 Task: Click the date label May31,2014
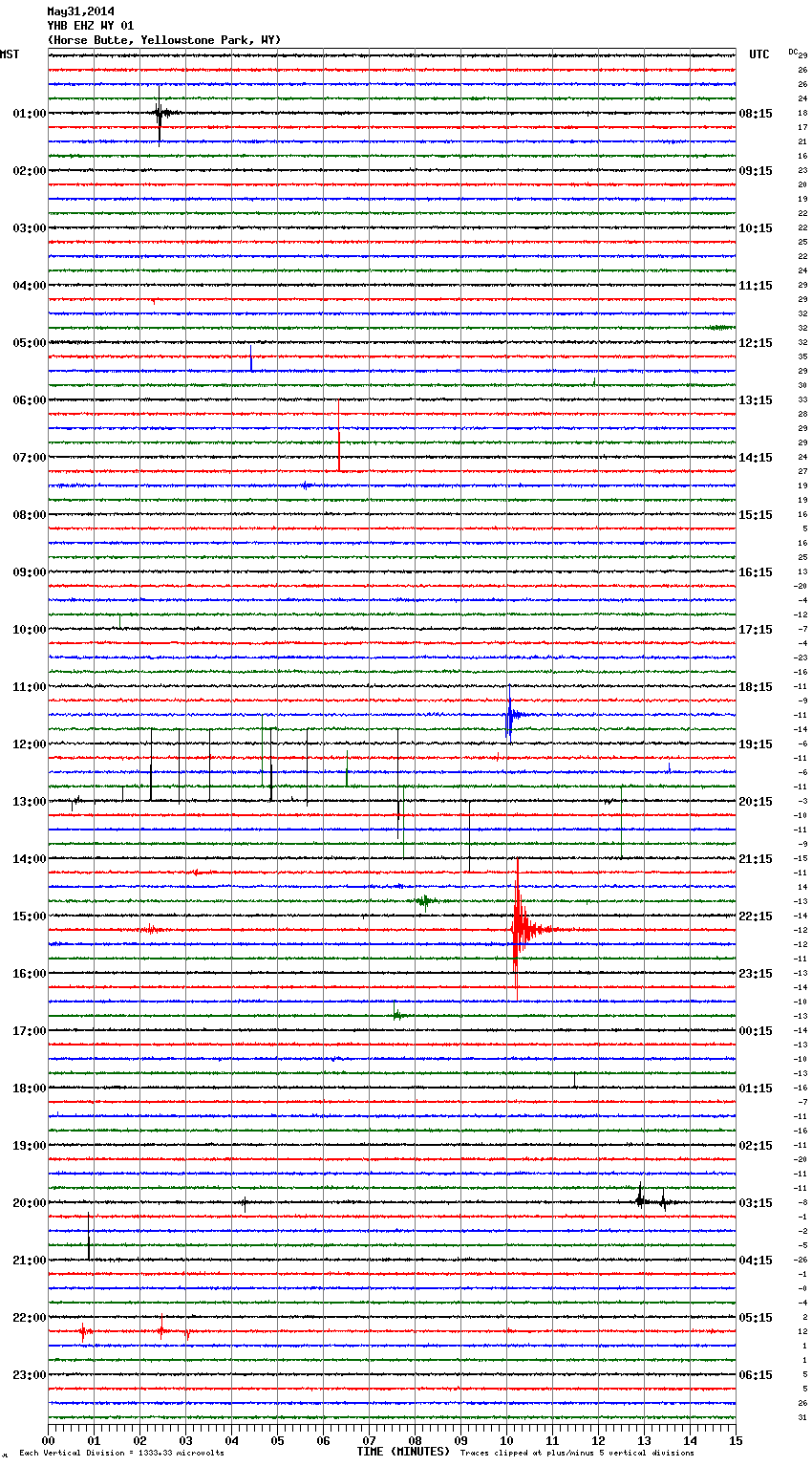pos(80,12)
